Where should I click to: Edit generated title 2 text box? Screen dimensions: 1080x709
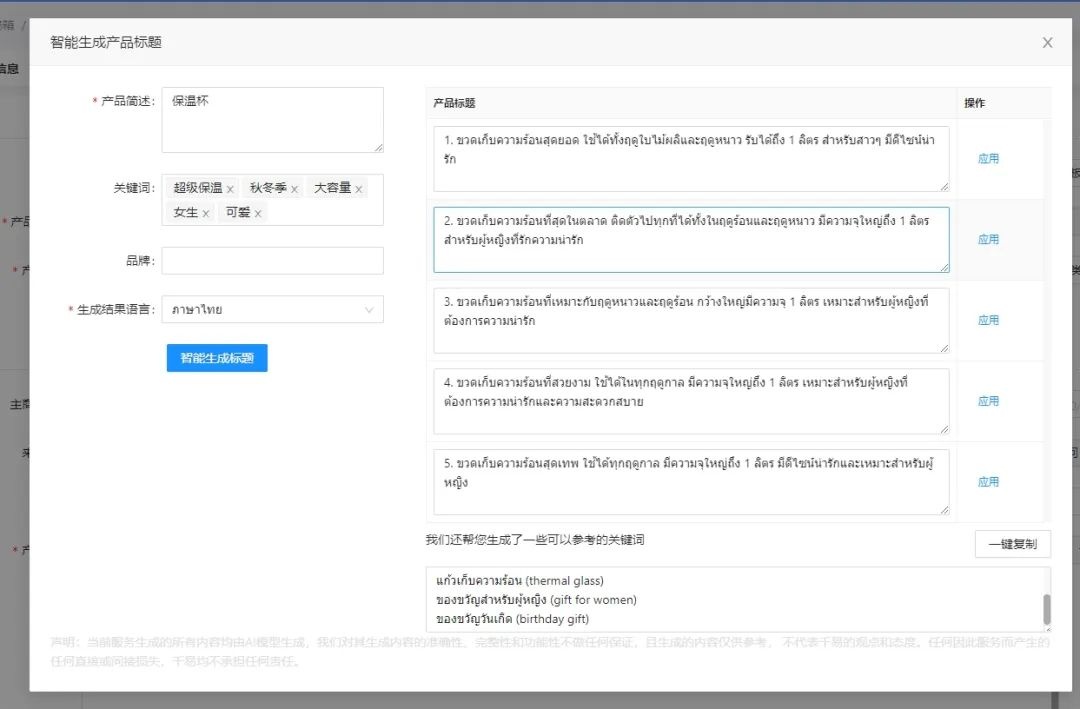click(x=692, y=239)
